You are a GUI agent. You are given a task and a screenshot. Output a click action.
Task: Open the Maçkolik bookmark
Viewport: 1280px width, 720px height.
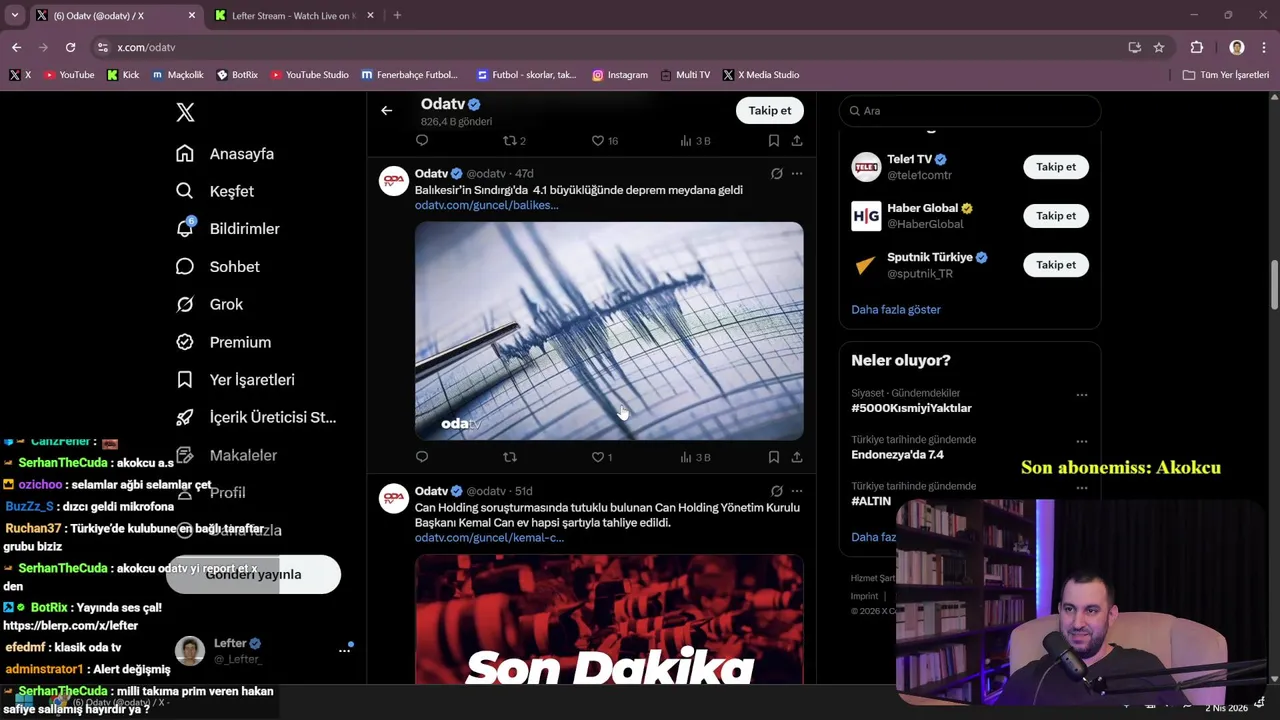[x=178, y=75]
